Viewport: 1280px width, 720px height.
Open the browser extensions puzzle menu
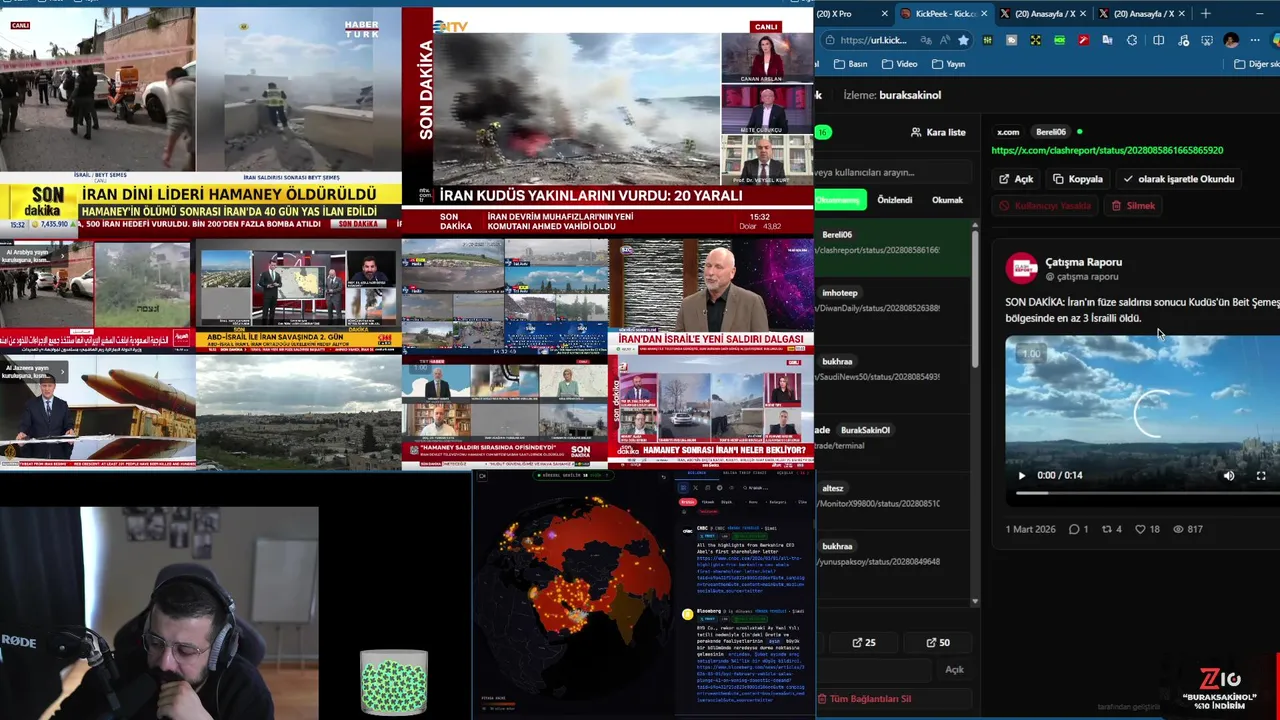pos(1132,40)
